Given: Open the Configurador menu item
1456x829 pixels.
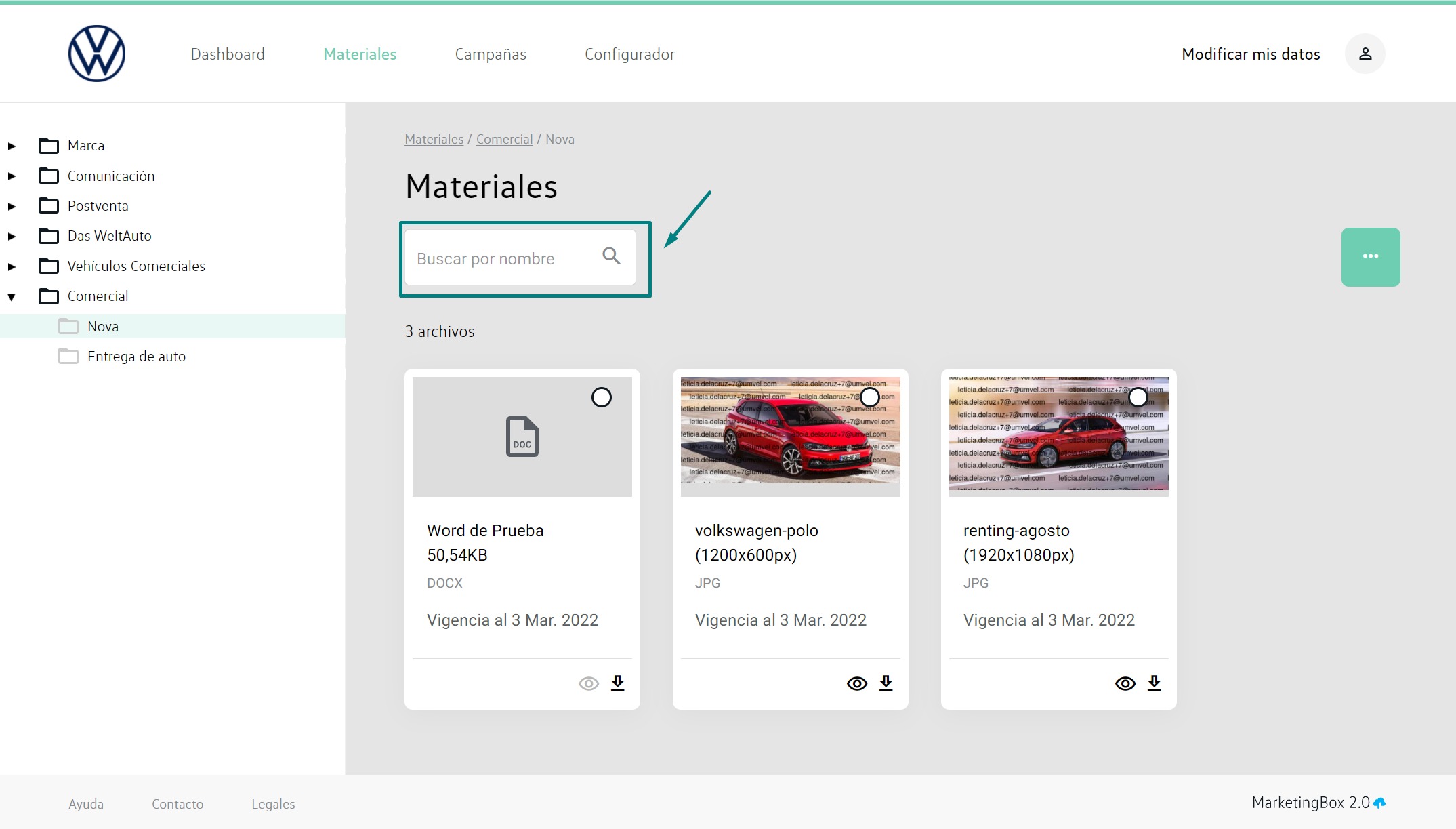Looking at the screenshot, I should [x=629, y=54].
